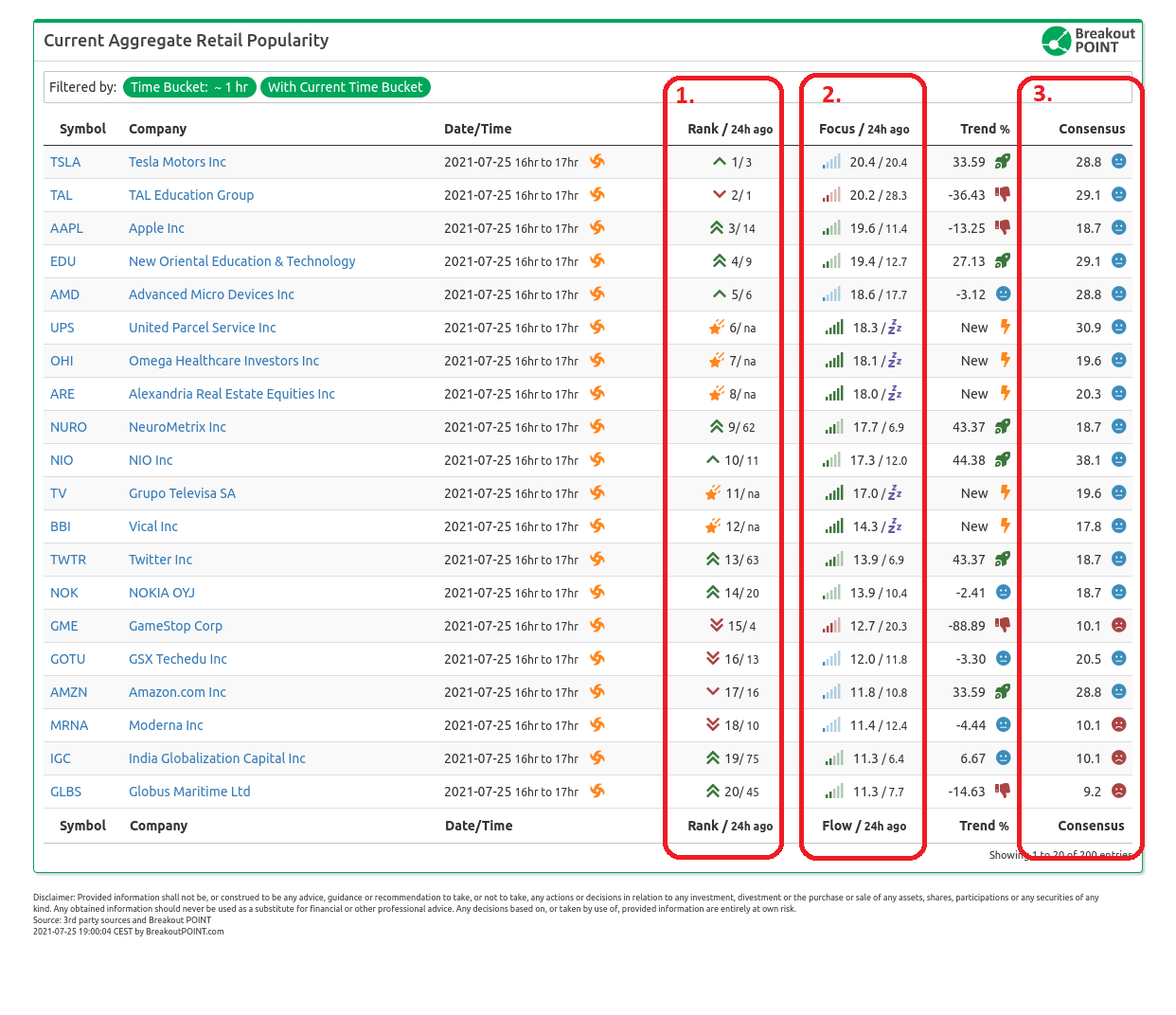The width and height of the screenshot is (1176, 1015).
Task: Click Omega Healthcare Investors Inc link
Action: 223,361
